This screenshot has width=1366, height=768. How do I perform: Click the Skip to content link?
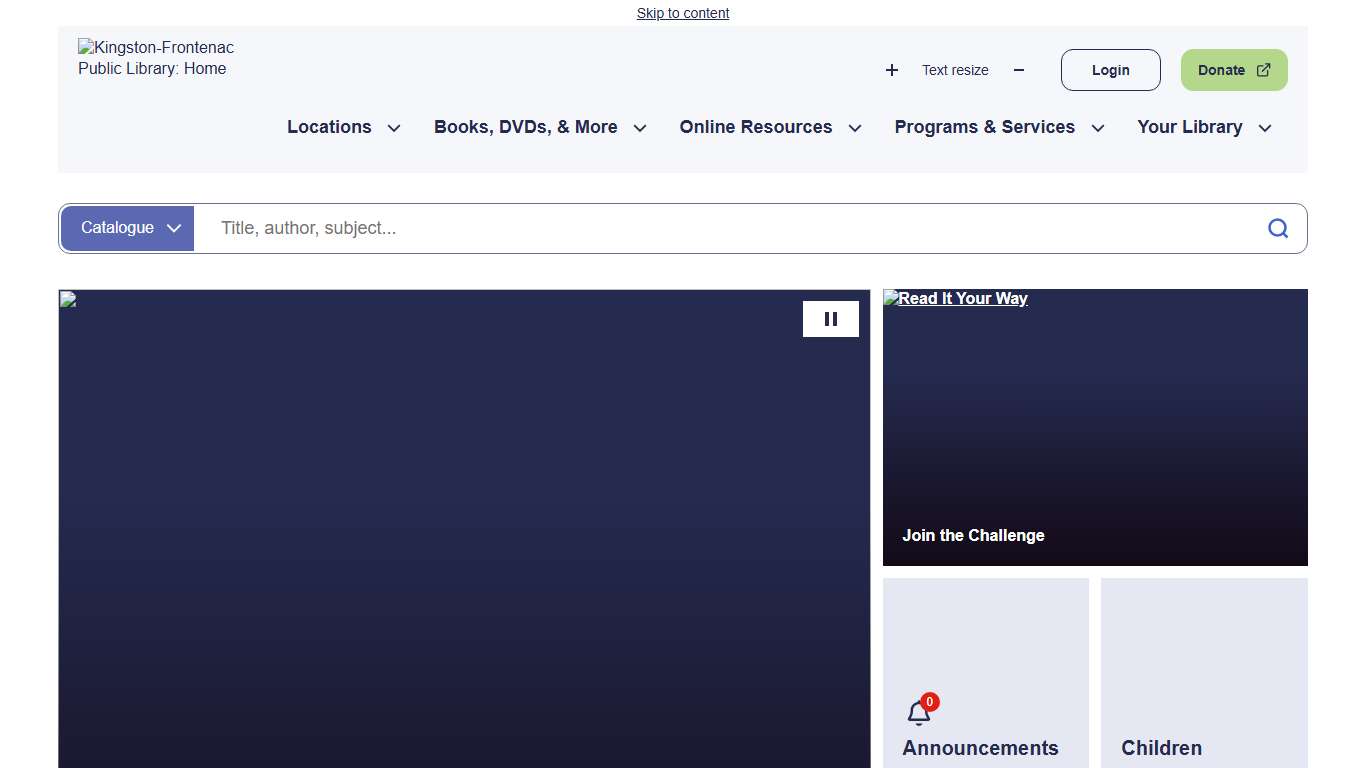tap(683, 13)
